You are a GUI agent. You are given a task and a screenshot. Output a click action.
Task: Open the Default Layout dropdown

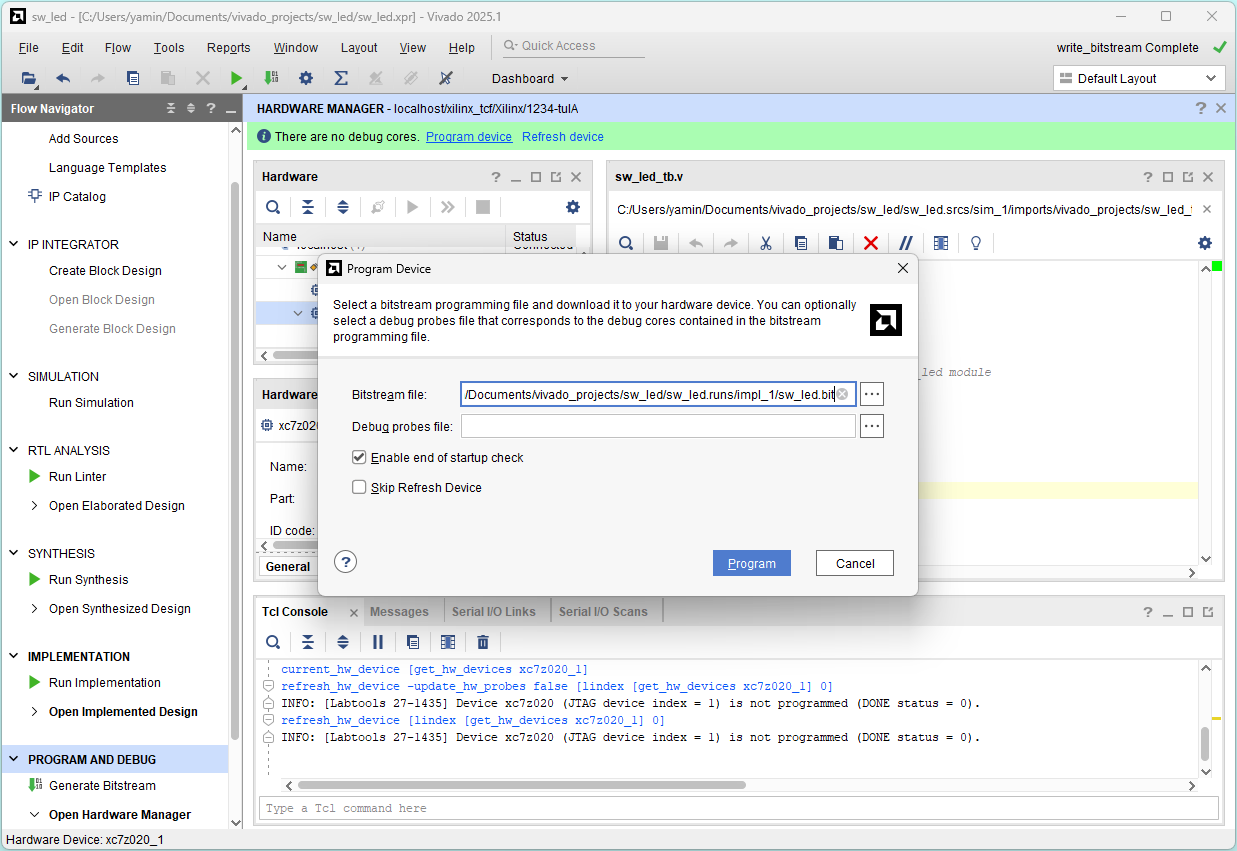pyautogui.click(x=1138, y=79)
